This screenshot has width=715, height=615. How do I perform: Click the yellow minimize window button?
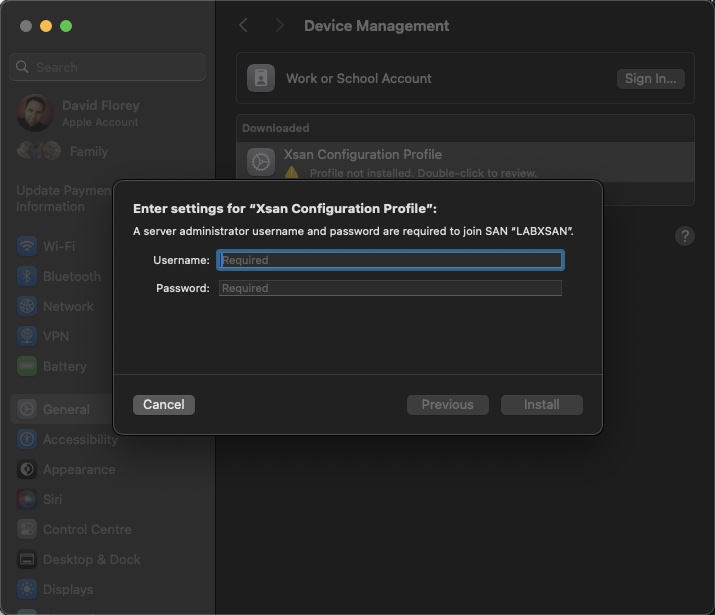pyautogui.click(x=46, y=26)
